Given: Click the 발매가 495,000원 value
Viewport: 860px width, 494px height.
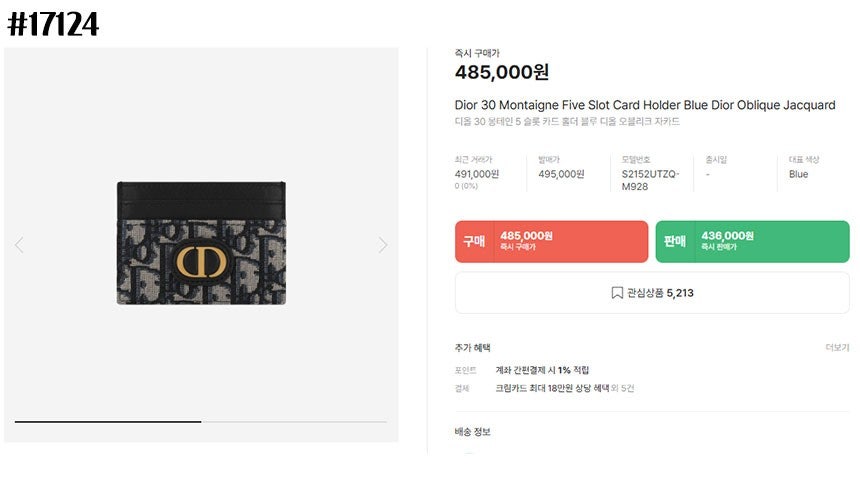Looking at the screenshot, I should tap(561, 174).
